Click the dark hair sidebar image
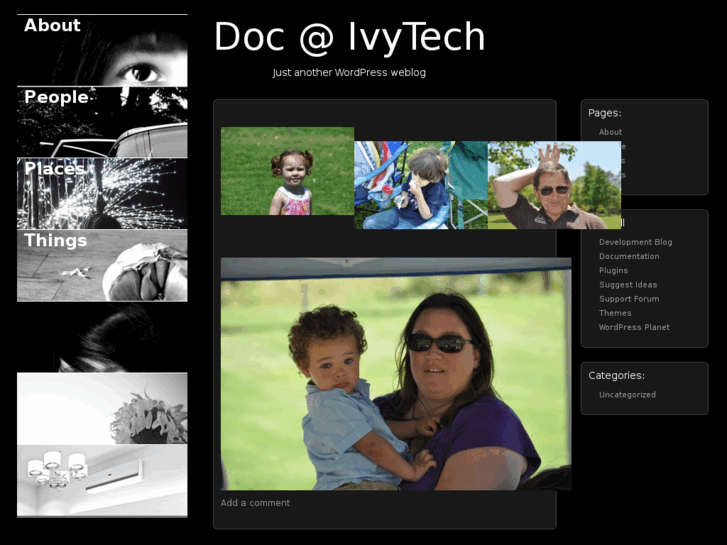This screenshot has height=545, width=727. [x=102, y=337]
